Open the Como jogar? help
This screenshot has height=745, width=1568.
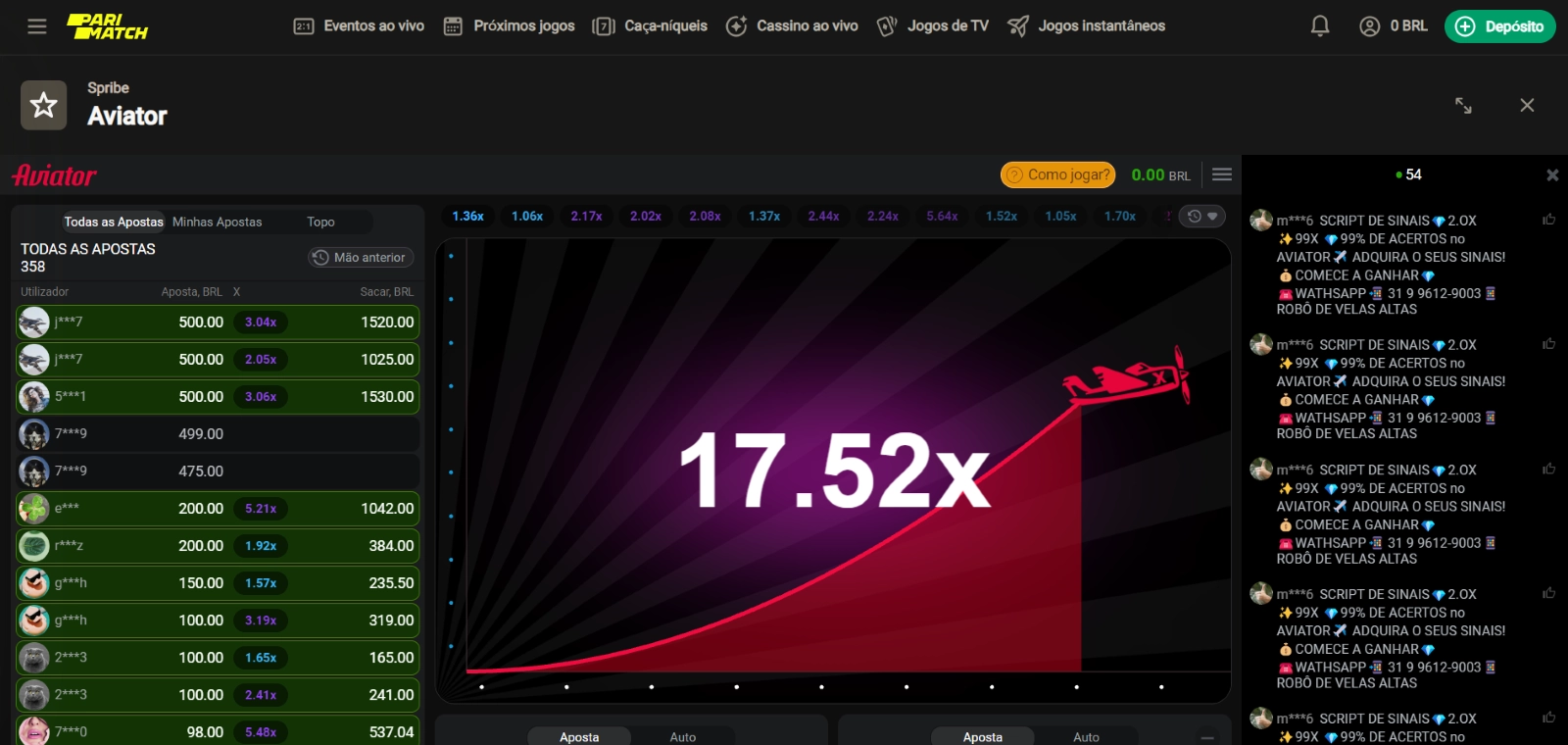pos(1057,174)
